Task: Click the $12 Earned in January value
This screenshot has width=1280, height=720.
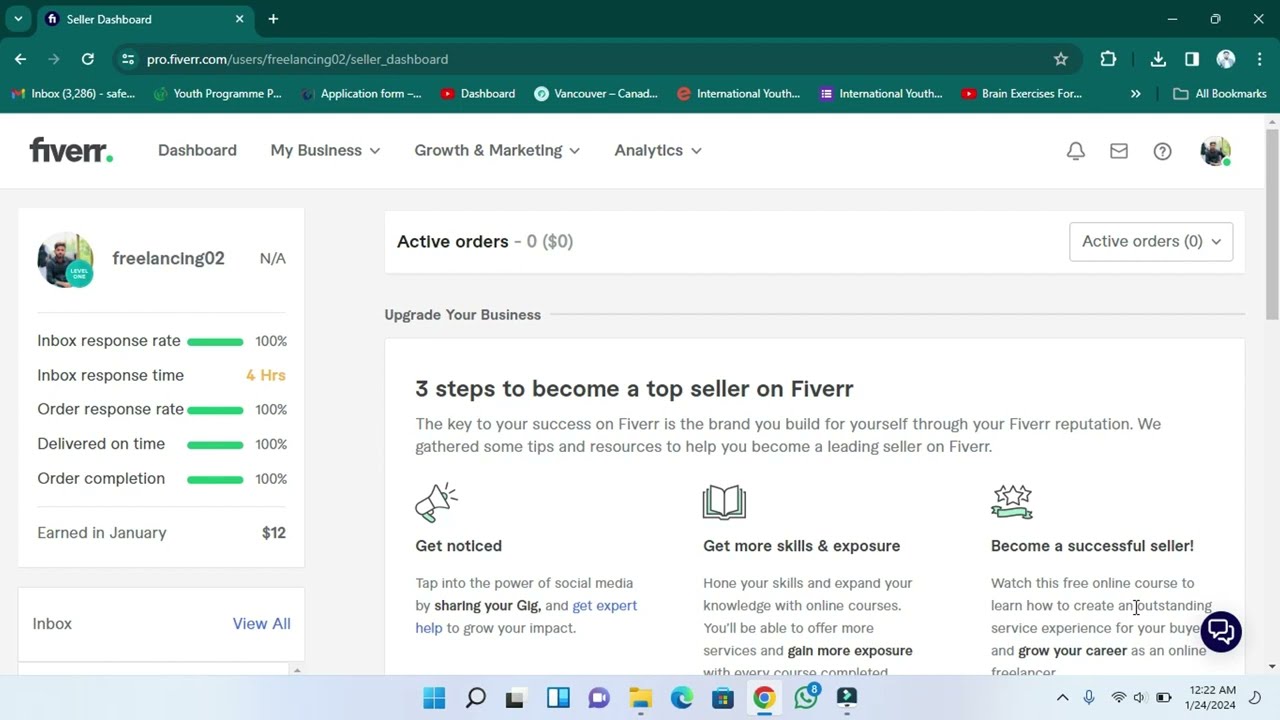Action: (274, 533)
